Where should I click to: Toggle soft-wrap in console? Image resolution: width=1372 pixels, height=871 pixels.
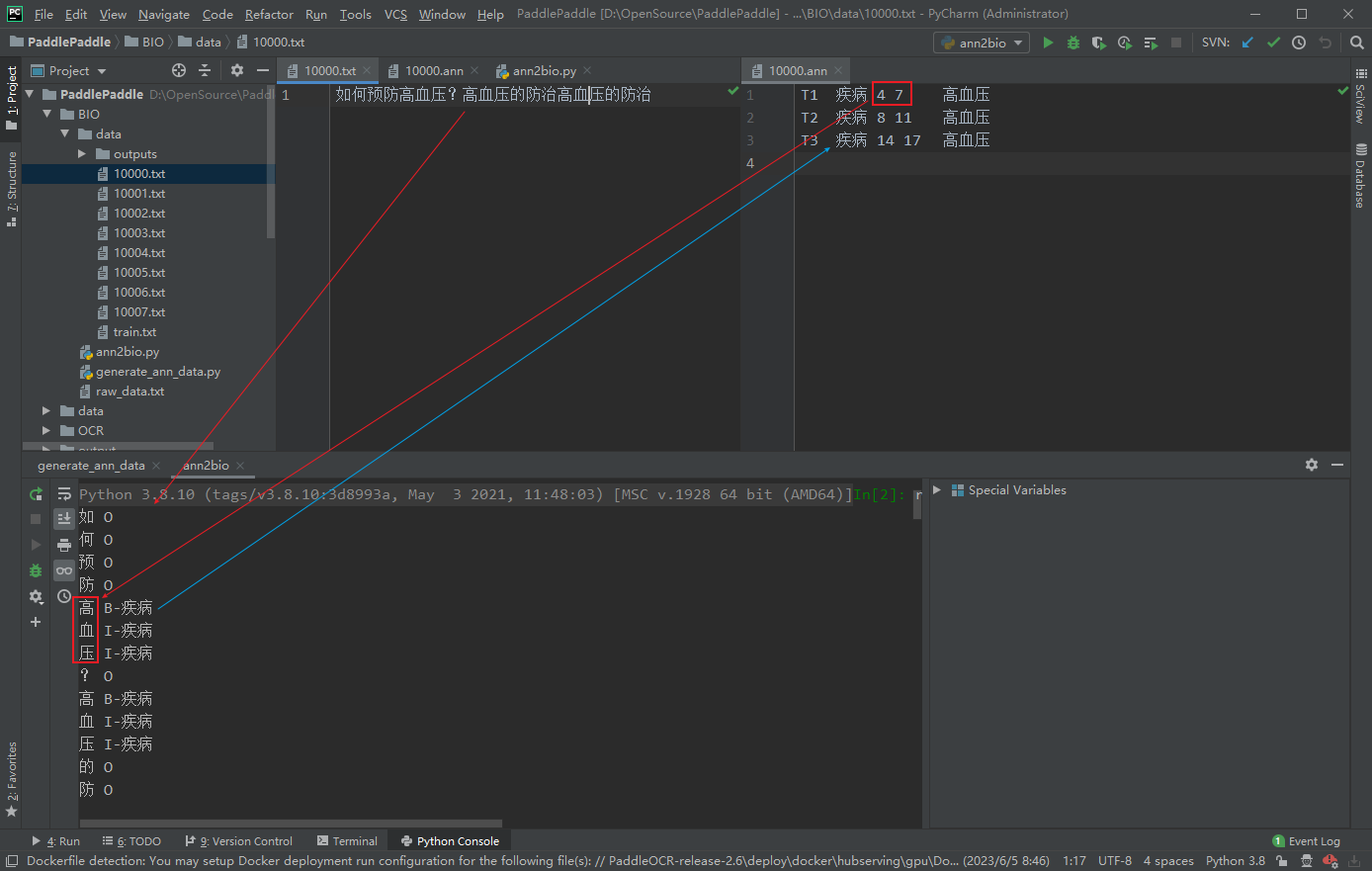click(x=64, y=493)
